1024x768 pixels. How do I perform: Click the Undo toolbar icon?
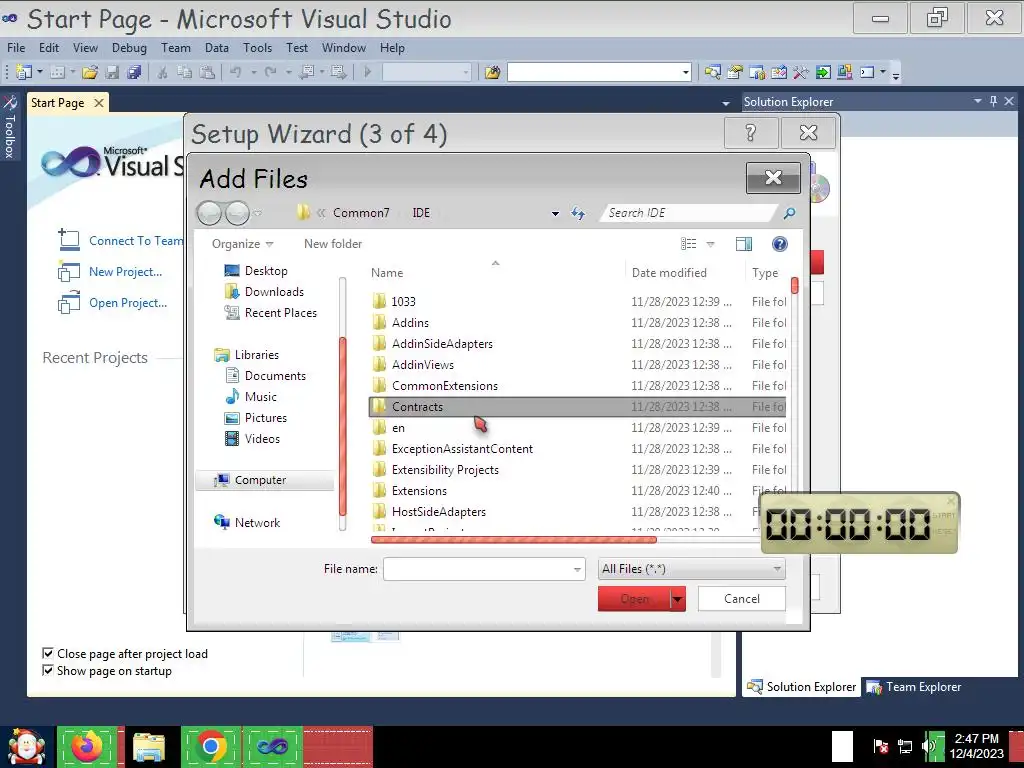pos(236,72)
